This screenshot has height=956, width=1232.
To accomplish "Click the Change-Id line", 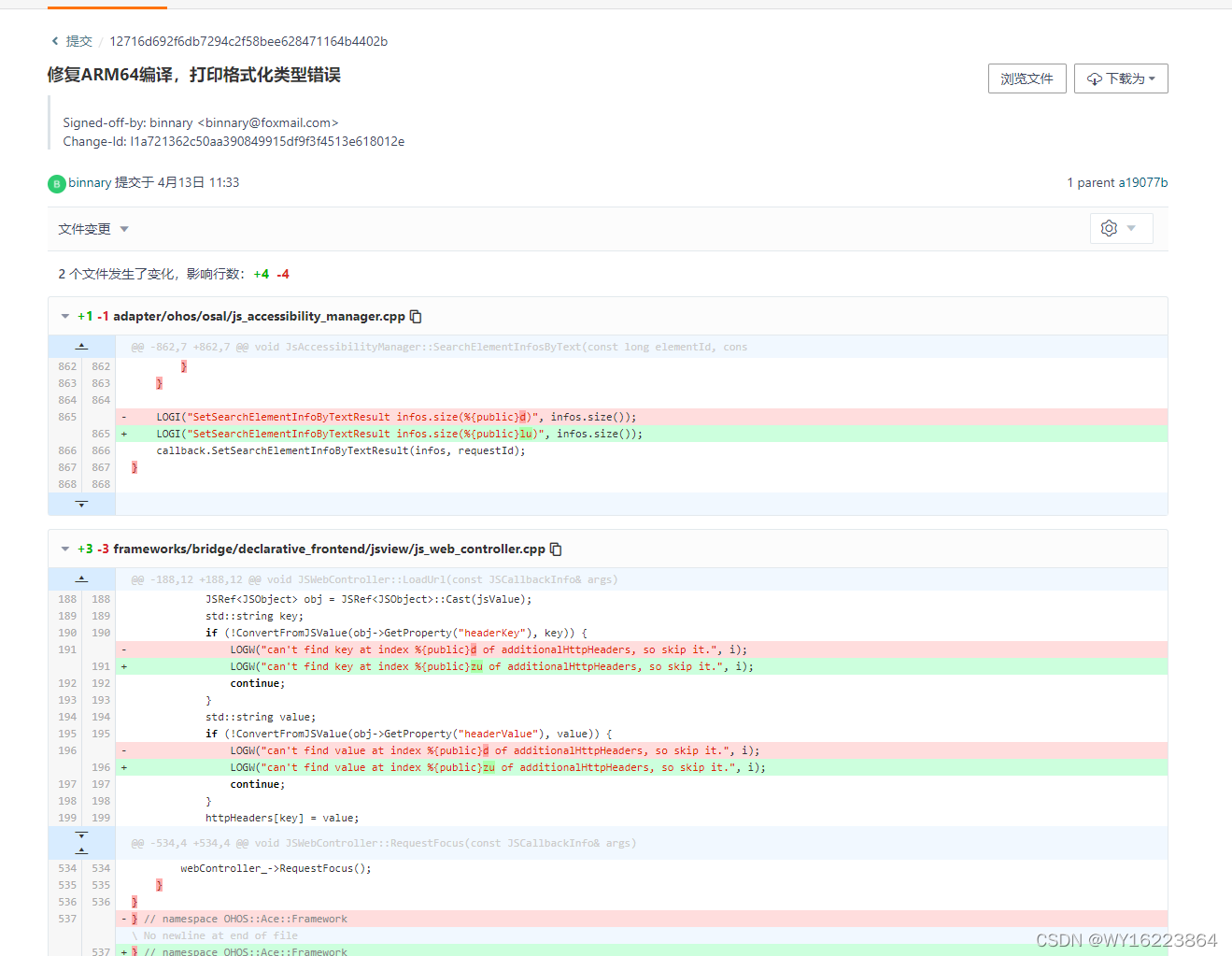I will coord(234,141).
